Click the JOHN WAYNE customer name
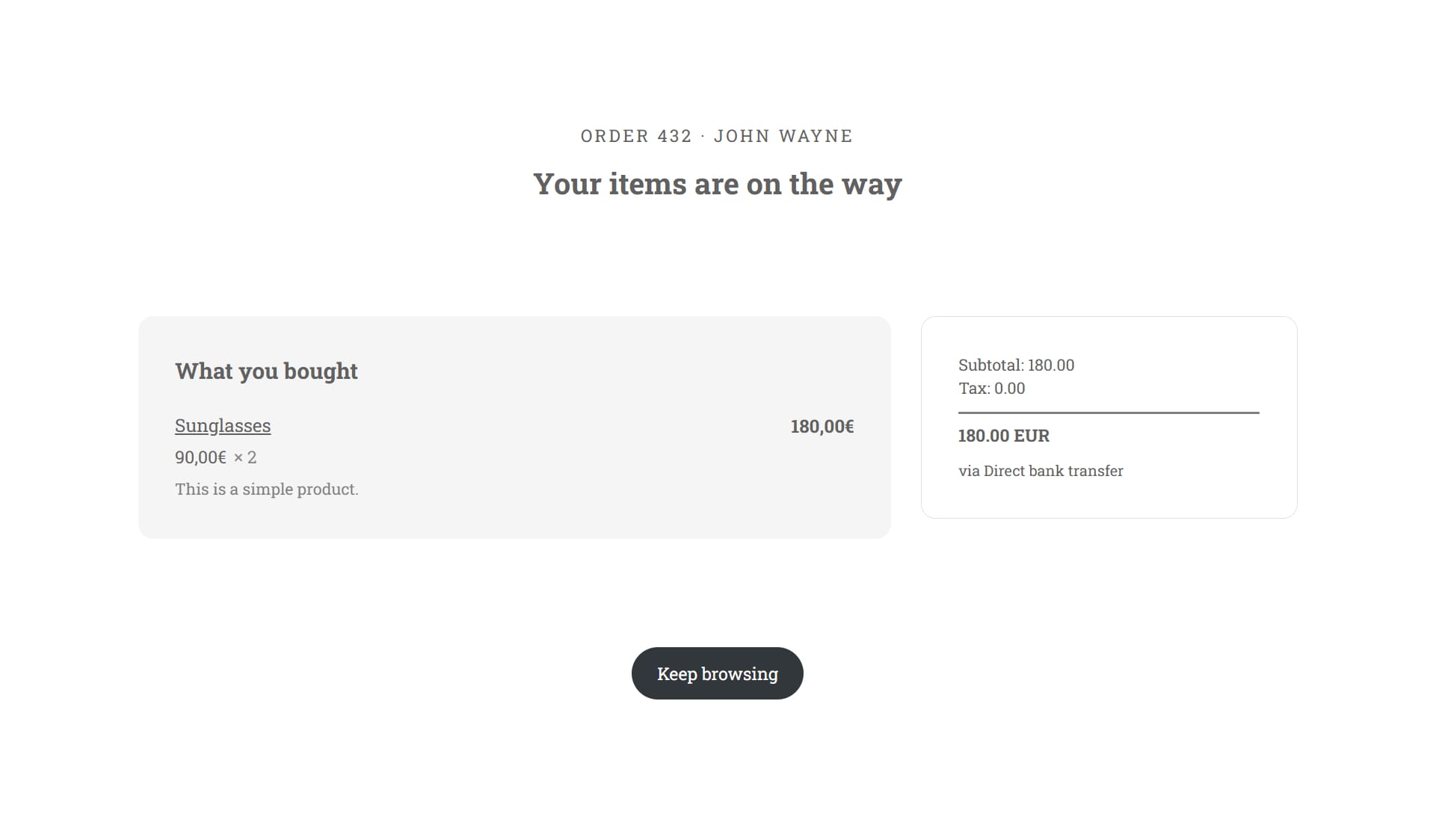This screenshot has width=1436, height=840. coord(783,136)
